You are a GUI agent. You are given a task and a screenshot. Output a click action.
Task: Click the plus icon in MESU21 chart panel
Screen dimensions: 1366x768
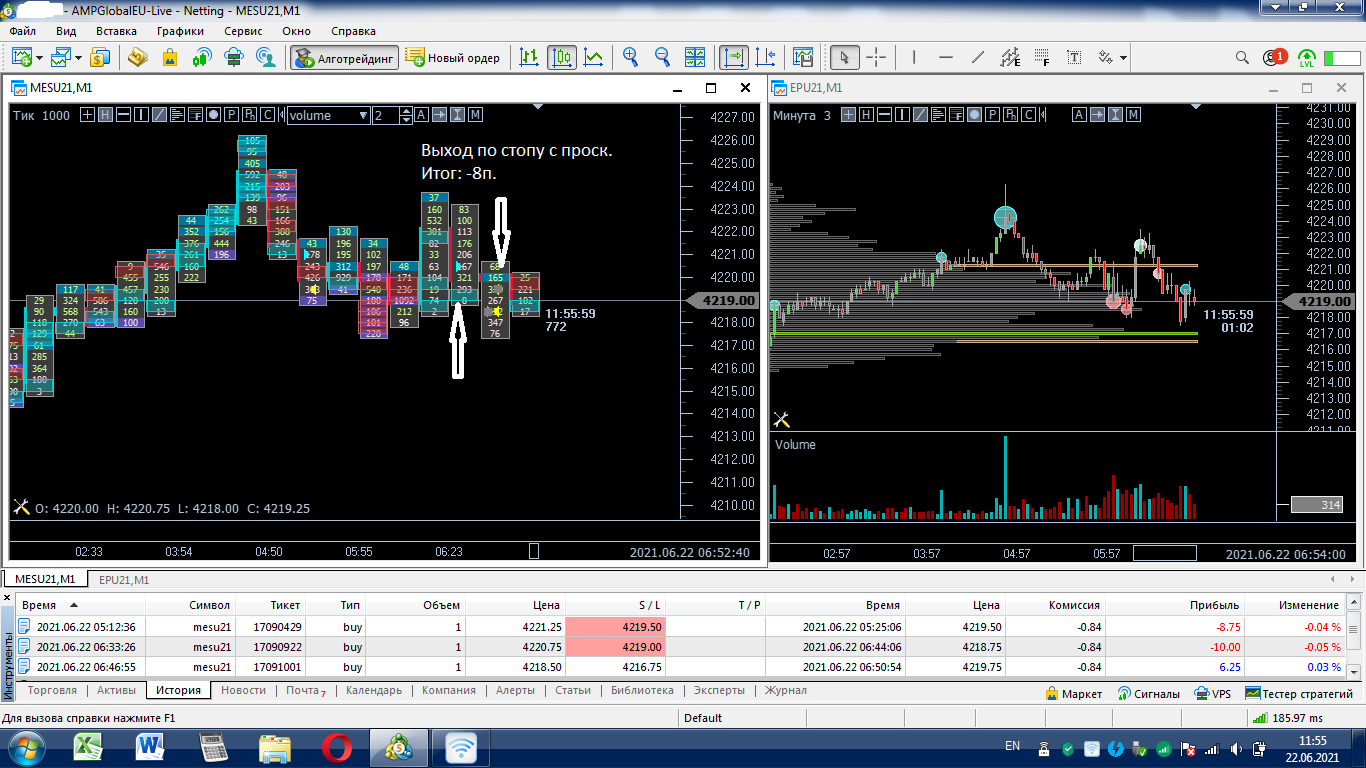[x=88, y=115]
